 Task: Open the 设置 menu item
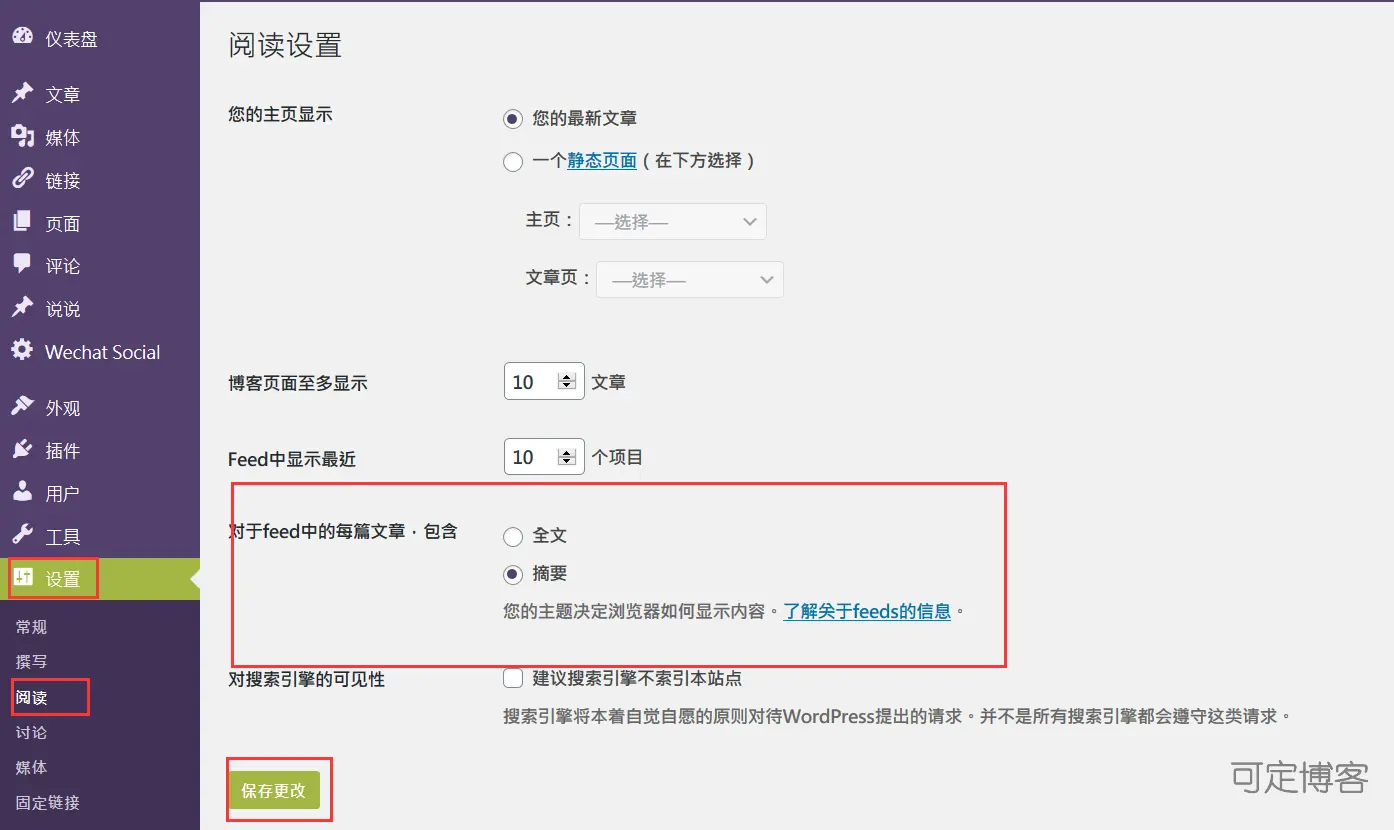[100, 579]
